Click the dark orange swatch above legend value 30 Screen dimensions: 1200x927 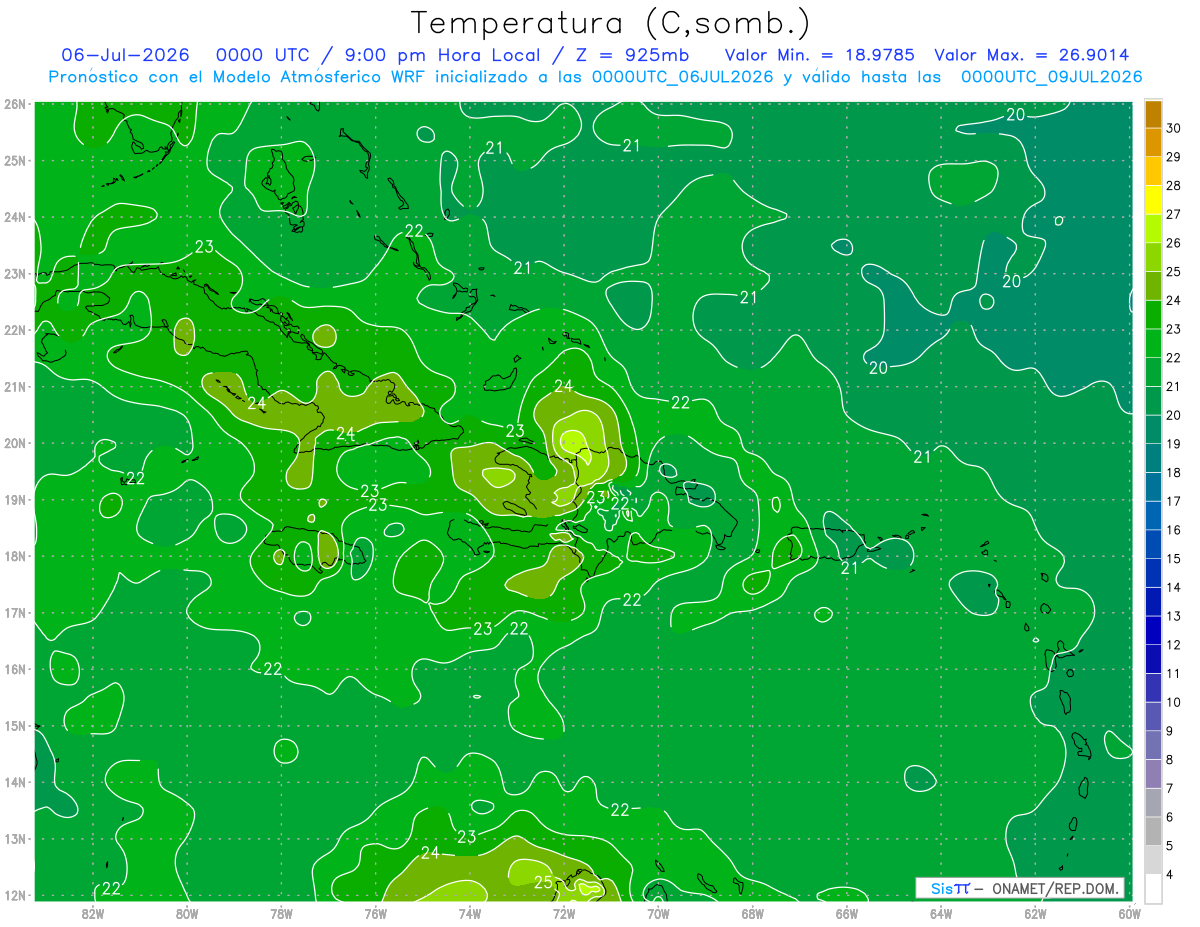coord(1153,114)
